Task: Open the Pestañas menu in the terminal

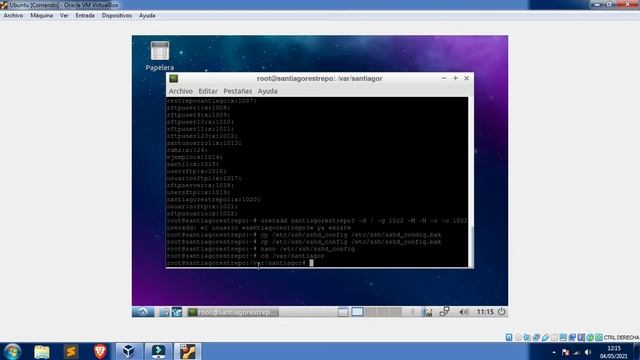Action: click(238, 91)
